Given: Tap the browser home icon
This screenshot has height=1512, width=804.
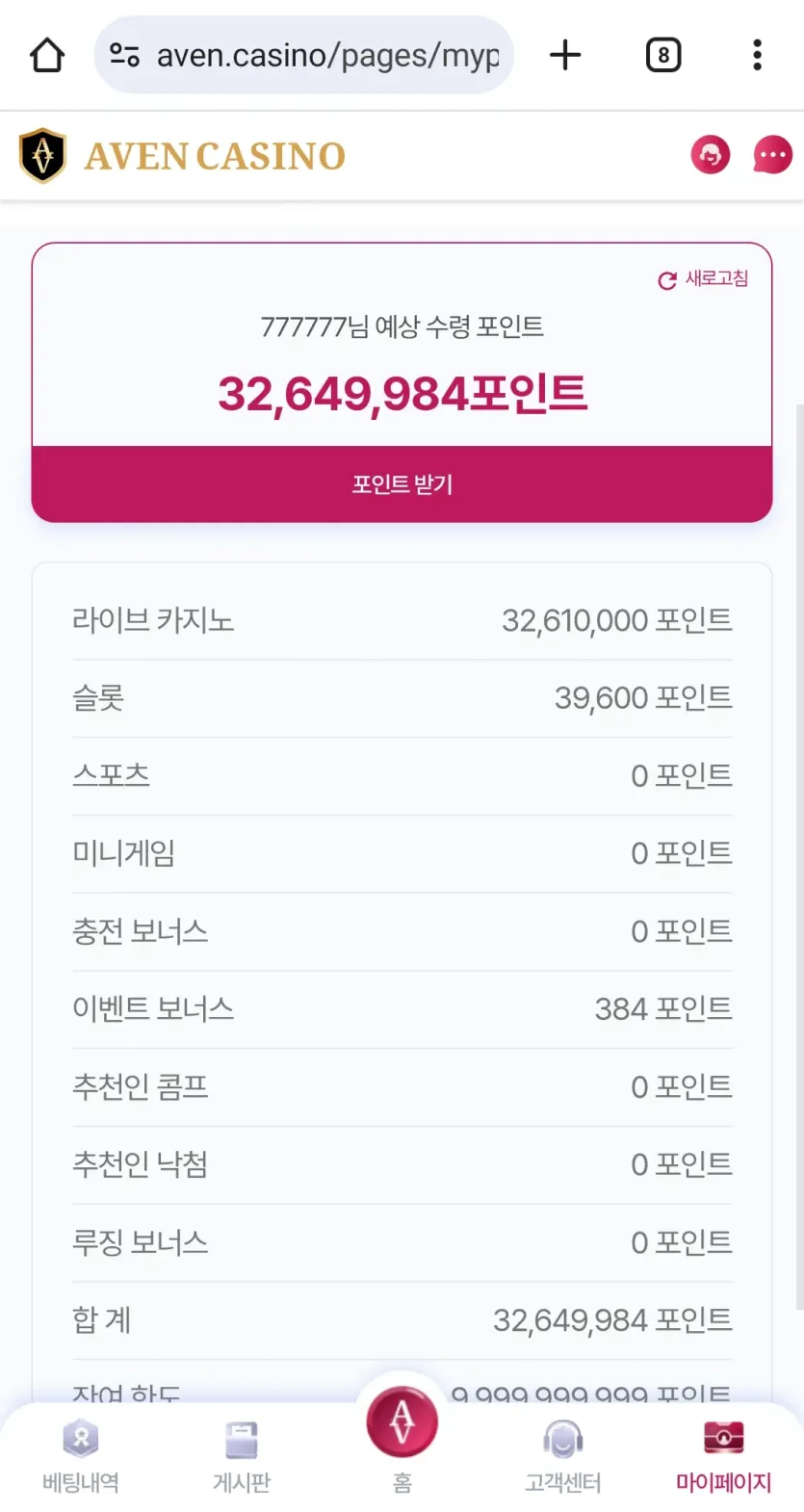Looking at the screenshot, I should pyautogui.click(x=47, y=55).
